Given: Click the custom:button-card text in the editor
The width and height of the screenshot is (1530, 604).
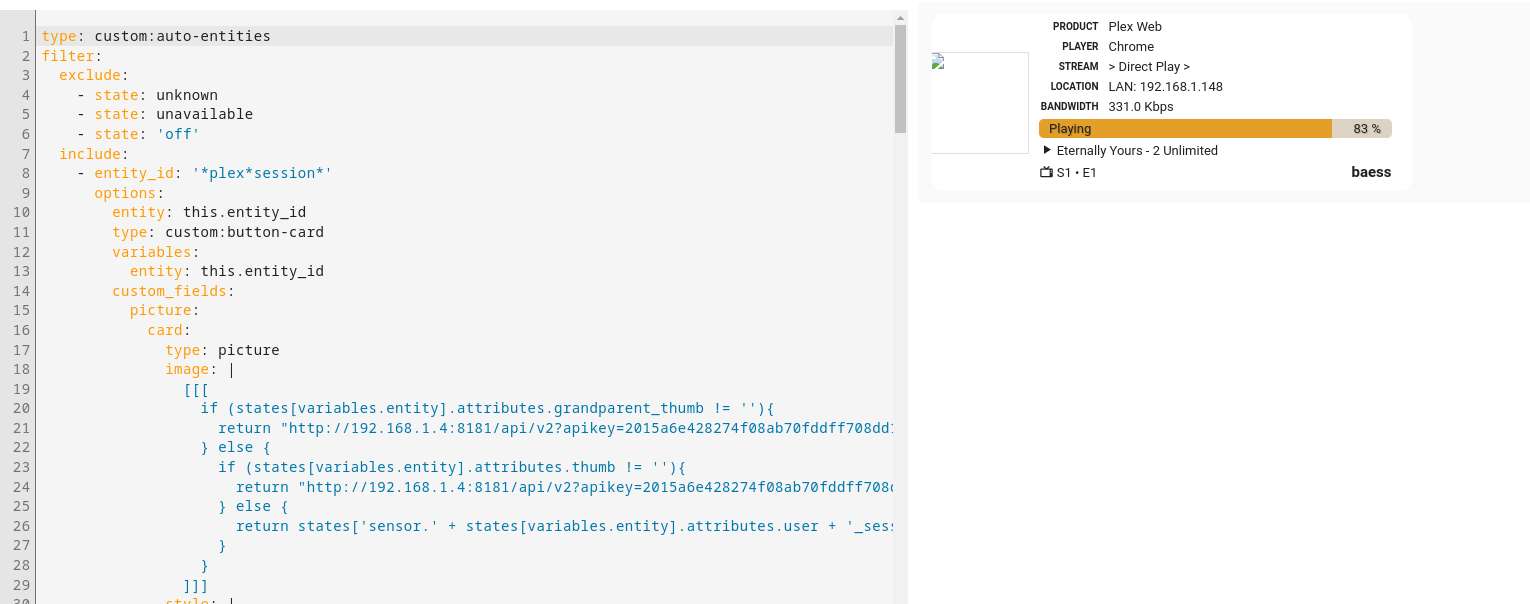Looking at the screenshot, I should 244,232.
